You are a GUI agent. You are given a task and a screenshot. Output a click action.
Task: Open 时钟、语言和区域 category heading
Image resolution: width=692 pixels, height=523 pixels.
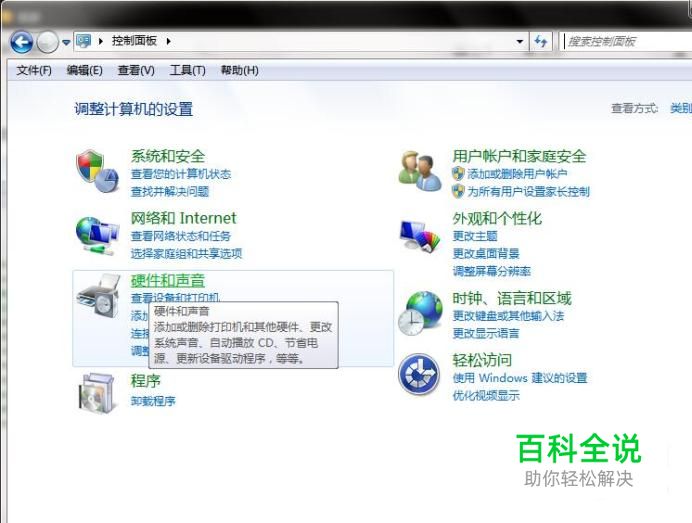click(x=512, y=299)
